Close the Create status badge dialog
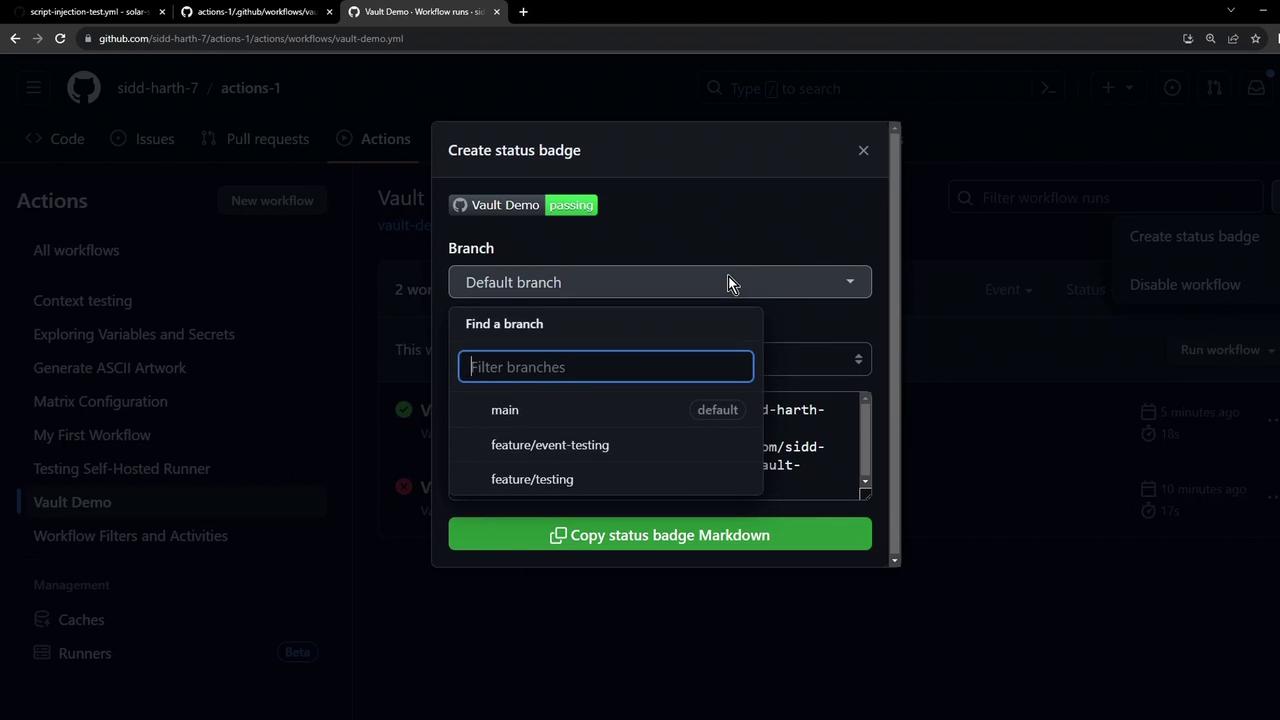1280x720 pixels. point(864,150)
